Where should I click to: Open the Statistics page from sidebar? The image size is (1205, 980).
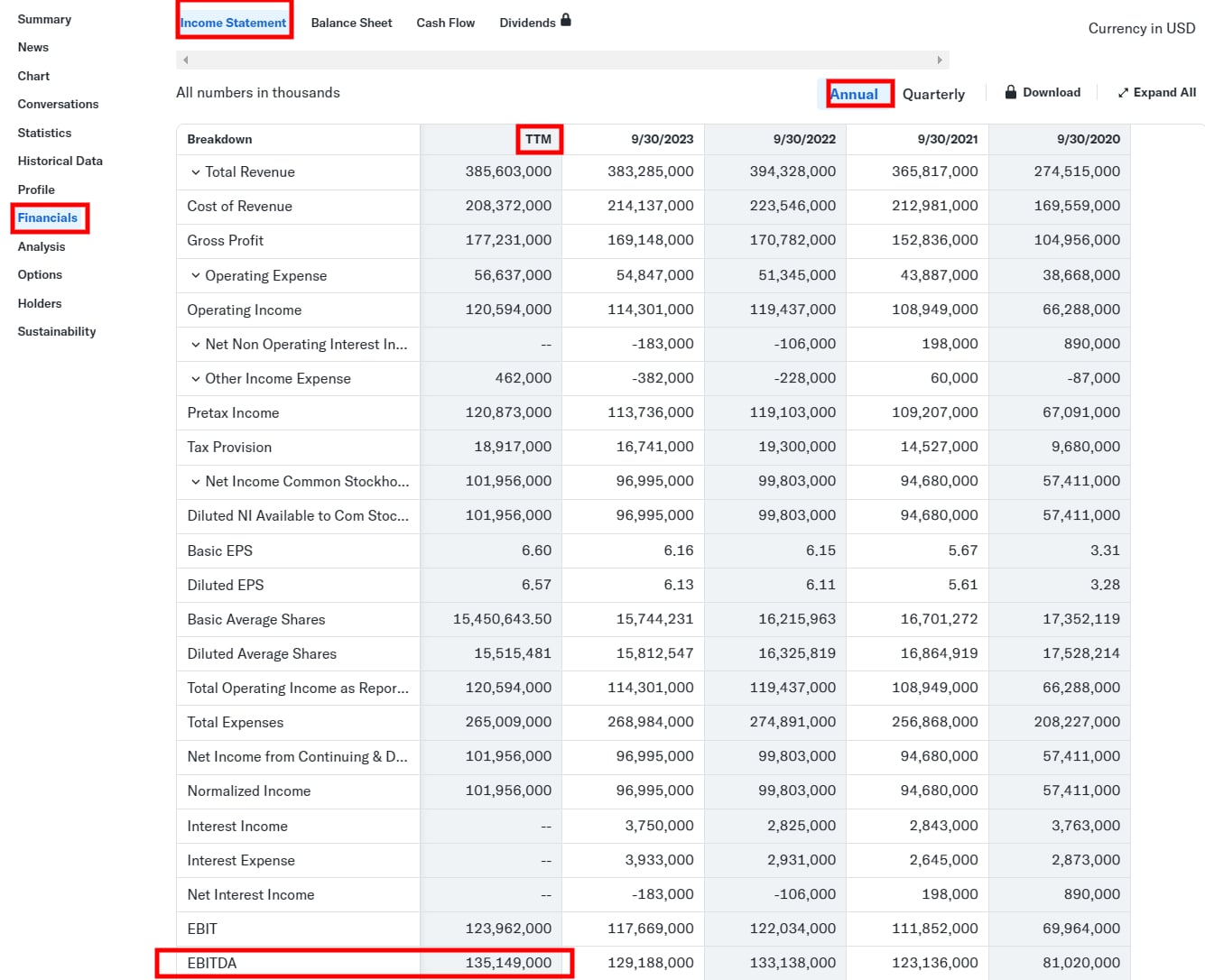point(44,133)
